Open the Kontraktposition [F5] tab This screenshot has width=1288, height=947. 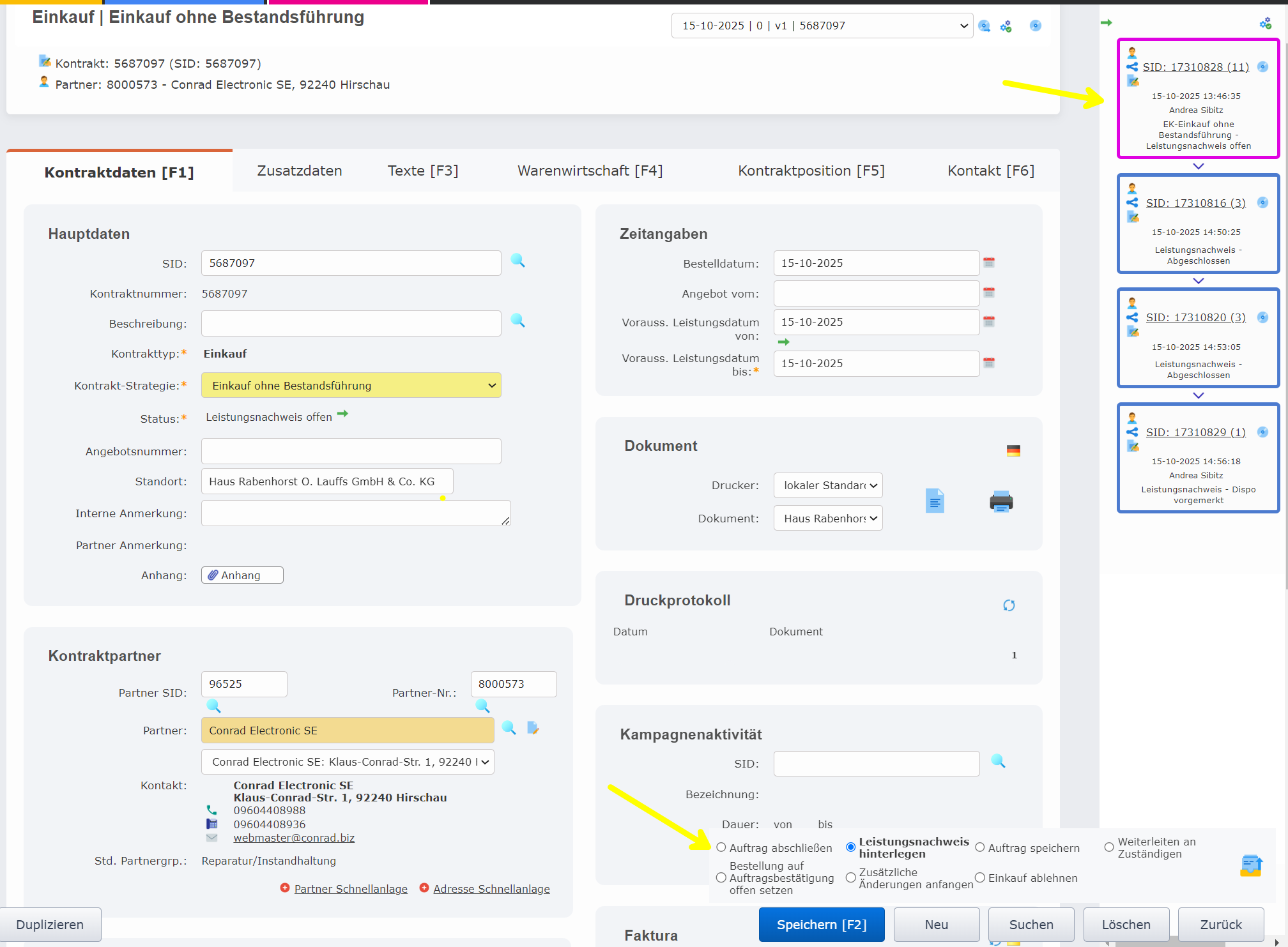point(811,171)
